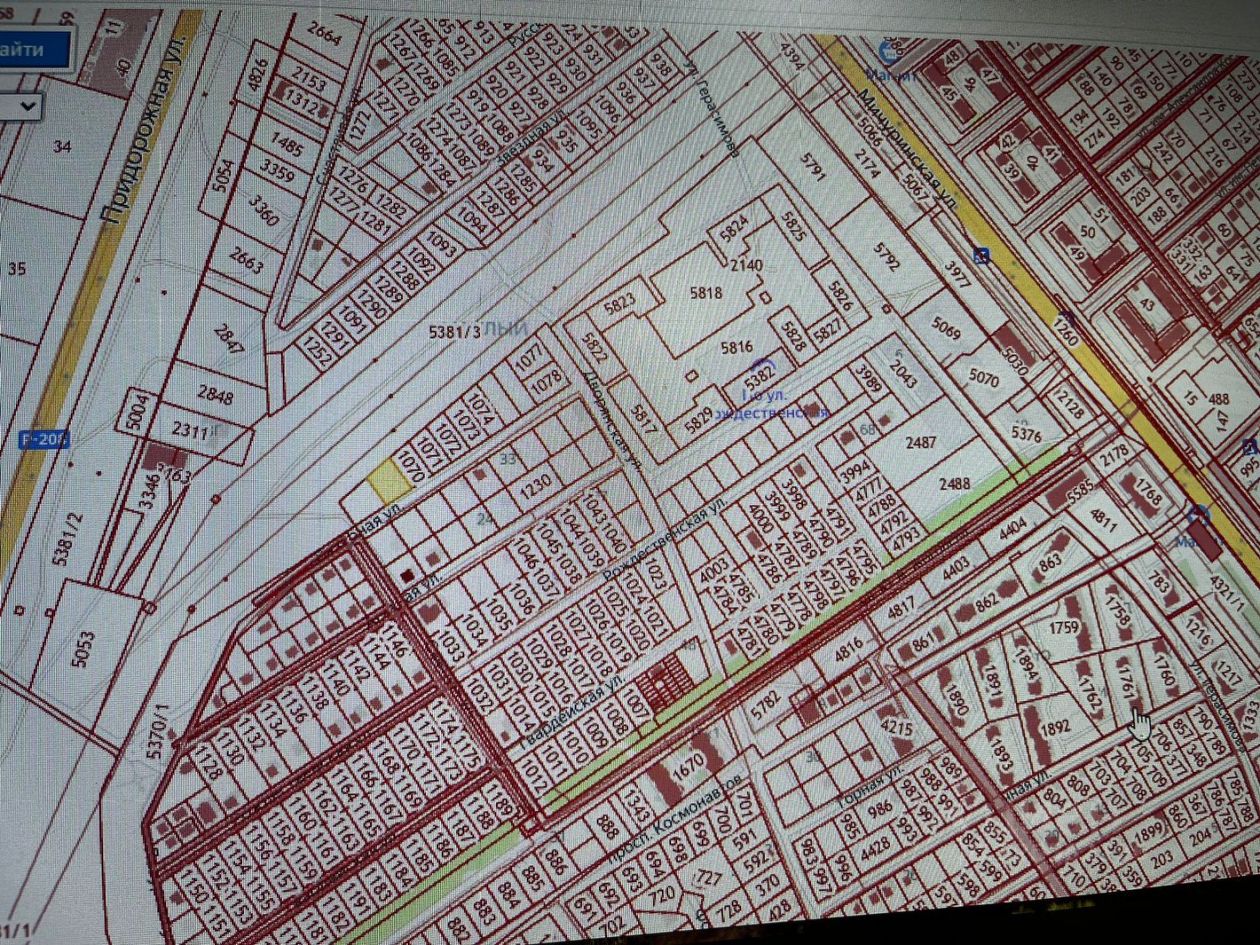Click the blue marker icon near parcel 5382

coord(766,365)
